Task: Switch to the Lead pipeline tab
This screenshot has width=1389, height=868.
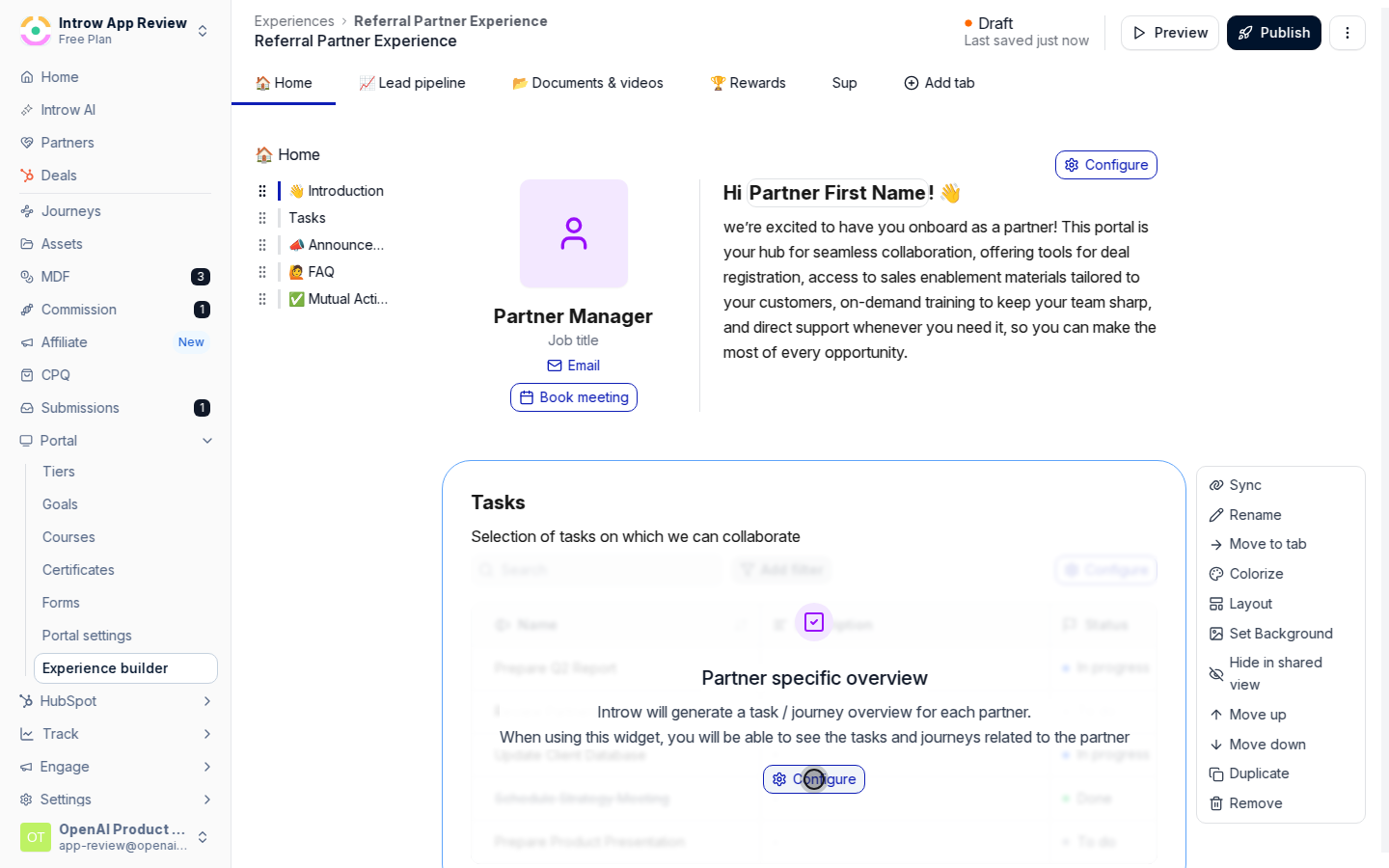Action: click(x=412, y=83)
